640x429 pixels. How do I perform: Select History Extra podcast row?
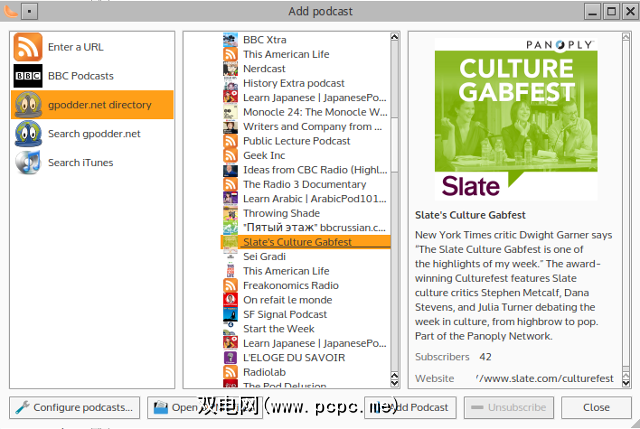tap(306, 83)
